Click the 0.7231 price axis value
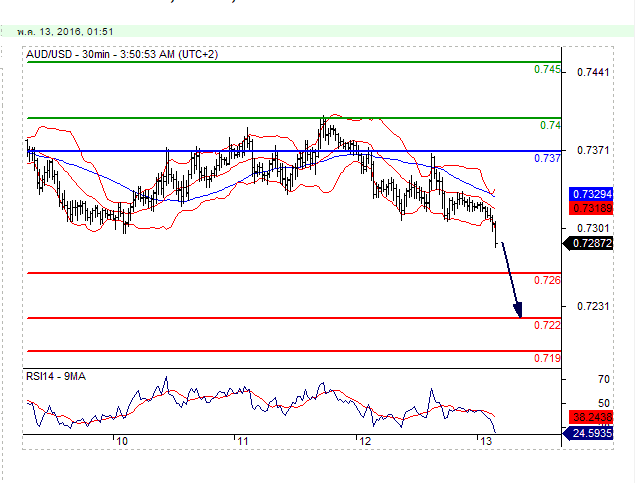This screenshot has width=635, height=483. (x=593, y=306)
